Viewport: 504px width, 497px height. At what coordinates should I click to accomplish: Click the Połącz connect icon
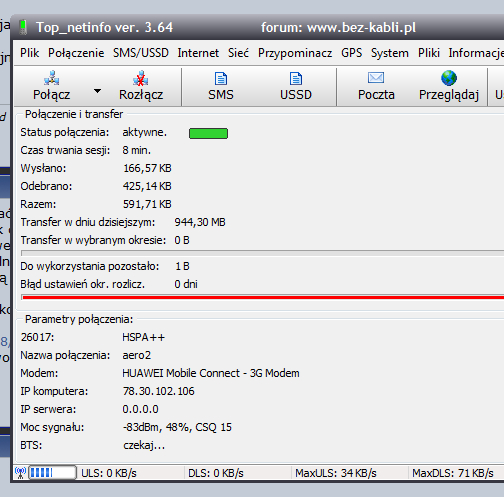coord(52,78)
